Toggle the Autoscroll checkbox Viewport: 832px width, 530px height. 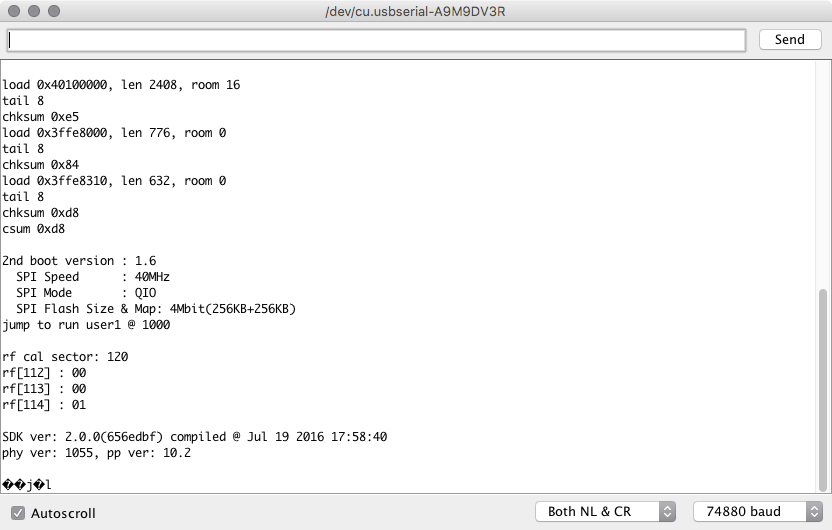(x=18, y=512)
